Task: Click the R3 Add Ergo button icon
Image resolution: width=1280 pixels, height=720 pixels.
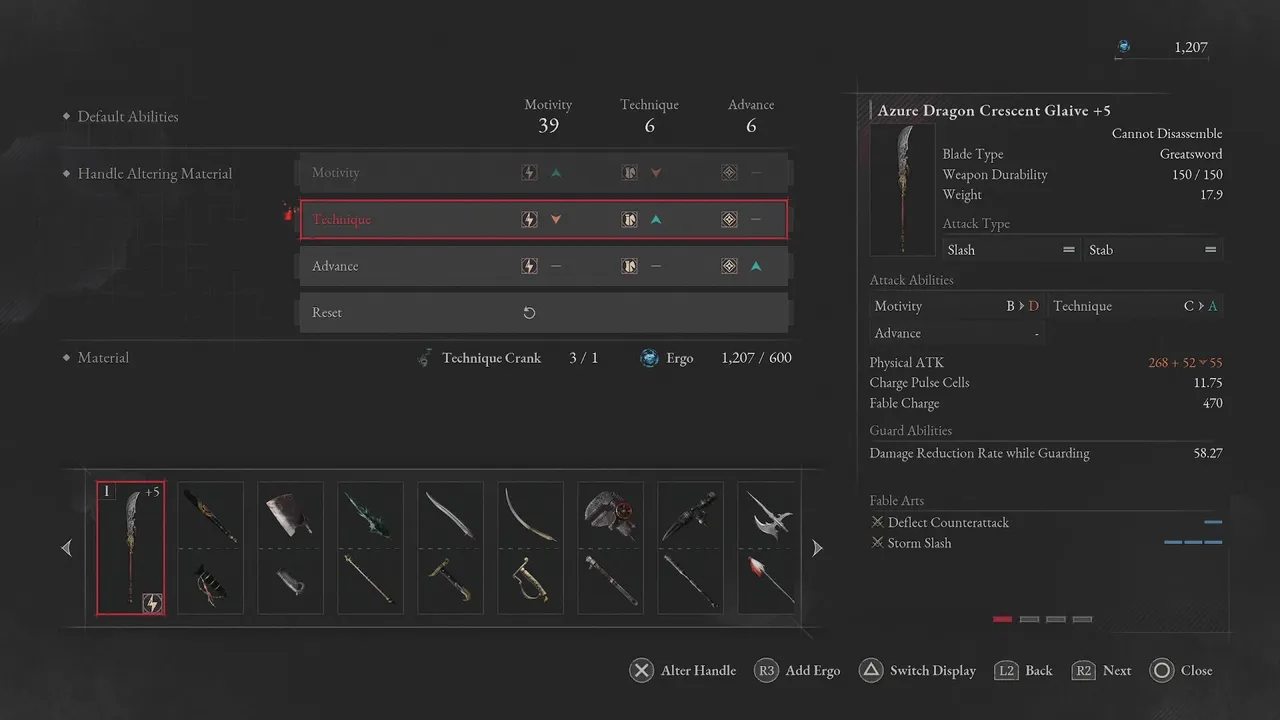Action: tap(767, 671)
